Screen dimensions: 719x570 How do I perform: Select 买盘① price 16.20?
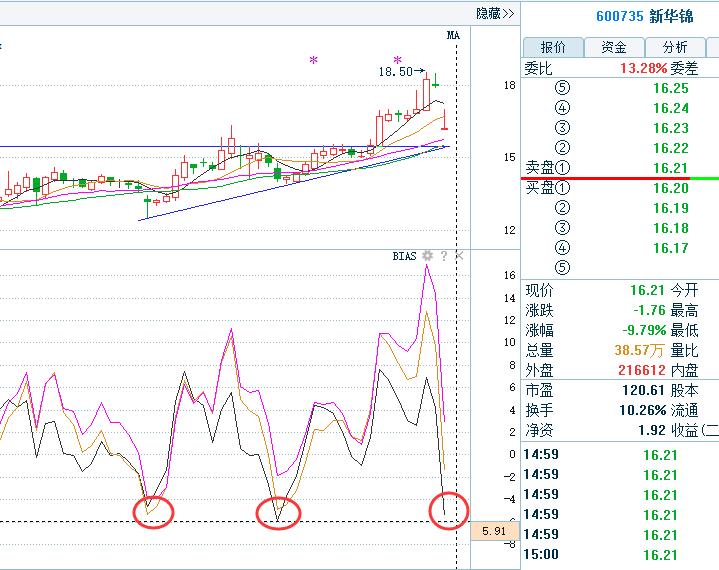click(670, 188)
